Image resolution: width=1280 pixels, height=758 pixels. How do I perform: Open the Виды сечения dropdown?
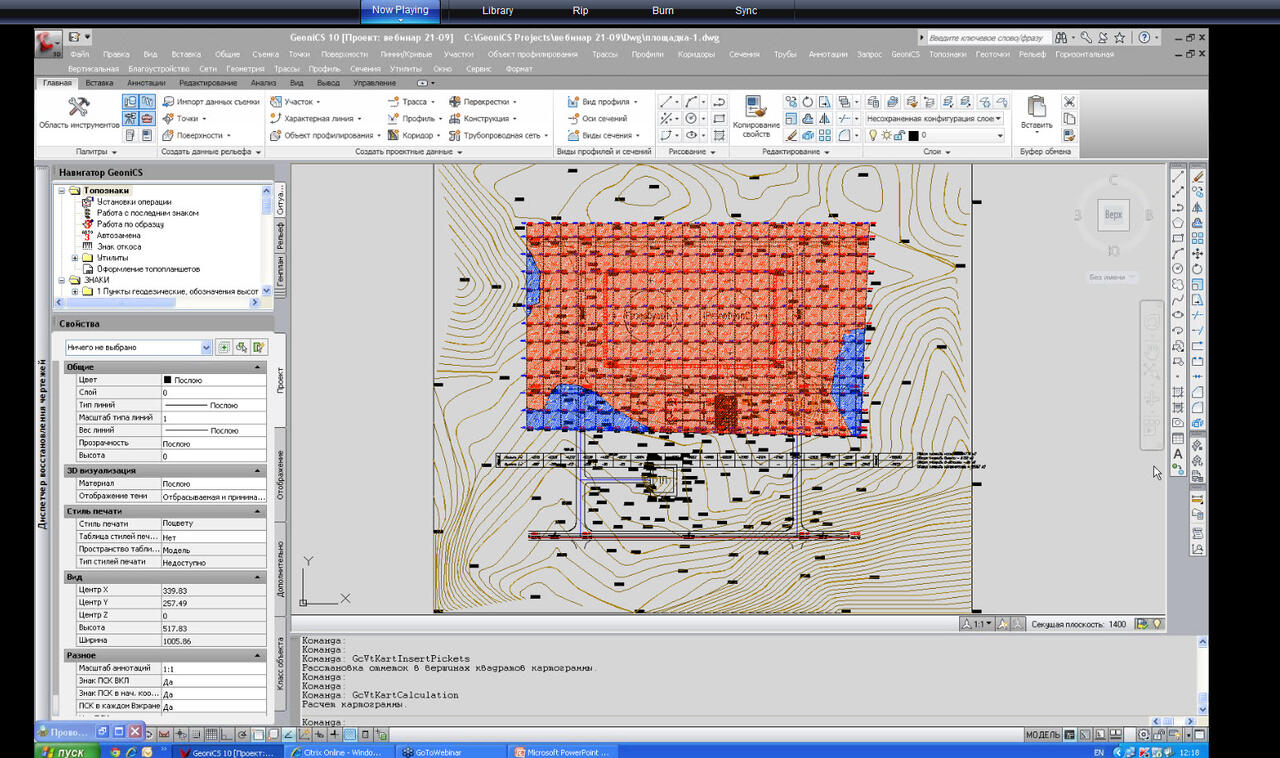tap(603, 135)
